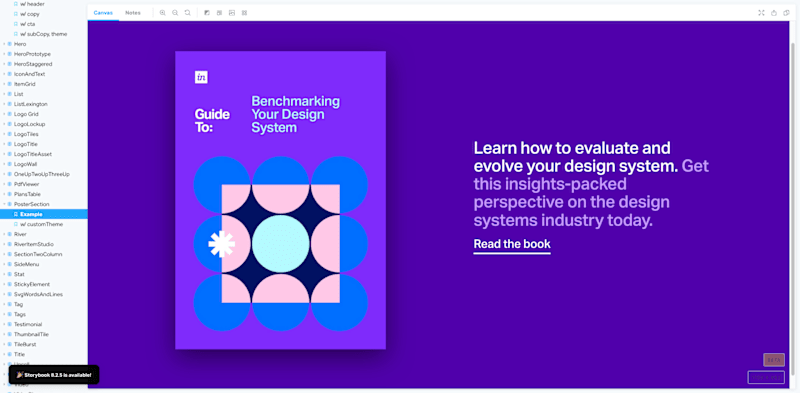This screenshot has height=393, width=800.
Task: Collapse the PosterSection component
Action: [4, 204]
